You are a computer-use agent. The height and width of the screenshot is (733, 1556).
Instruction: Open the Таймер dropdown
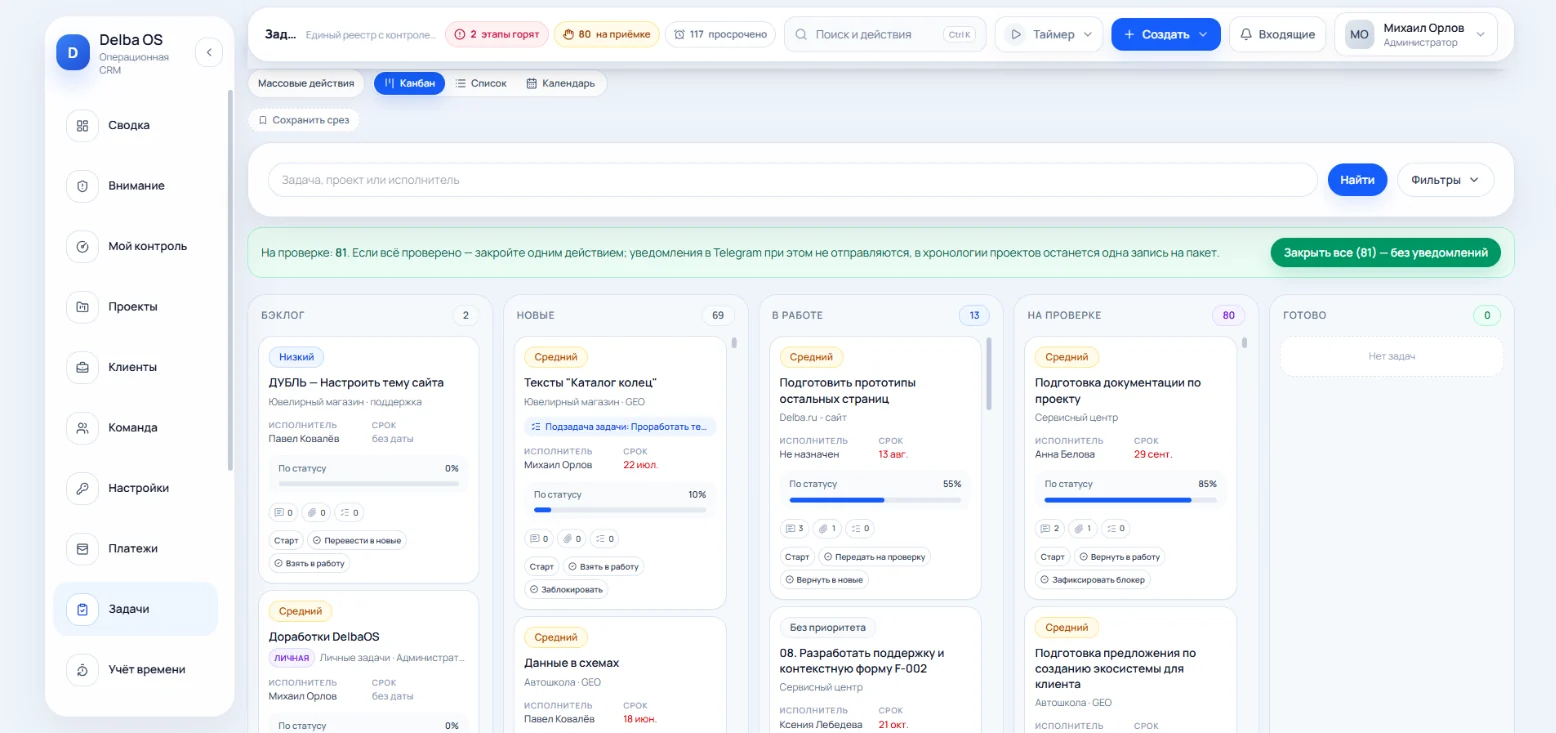[1049, 34]
